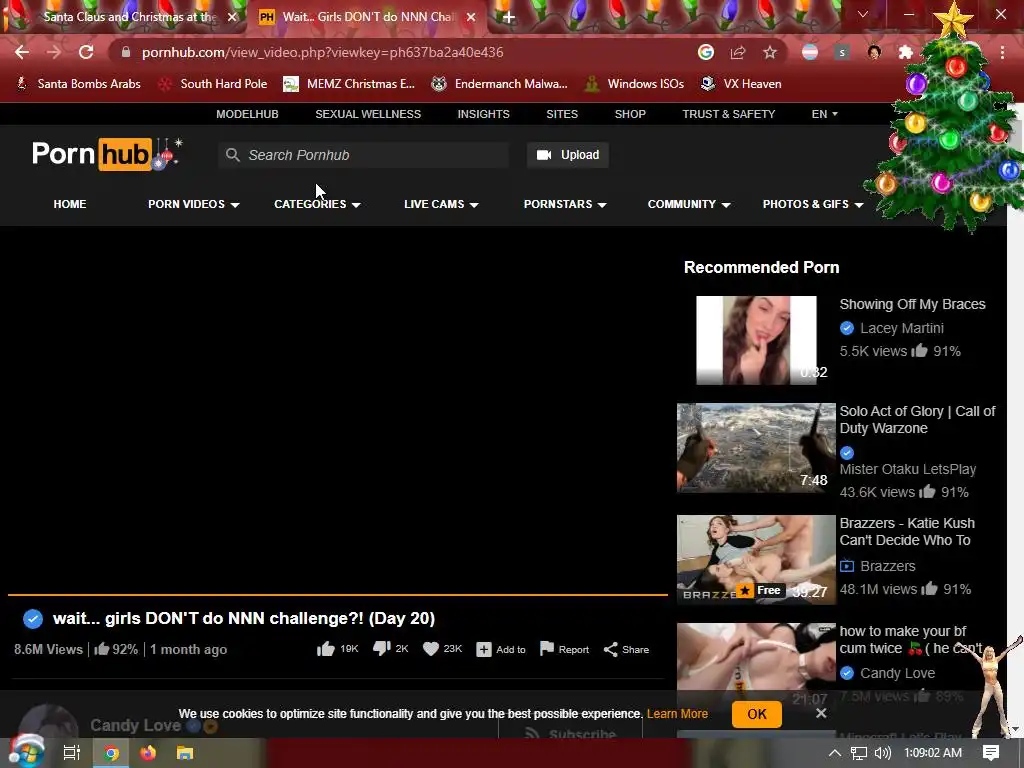Screen dimensions: 1024x768
Task: Open the Endermanch Malwa... bookmark
Action: click(500, 84)
